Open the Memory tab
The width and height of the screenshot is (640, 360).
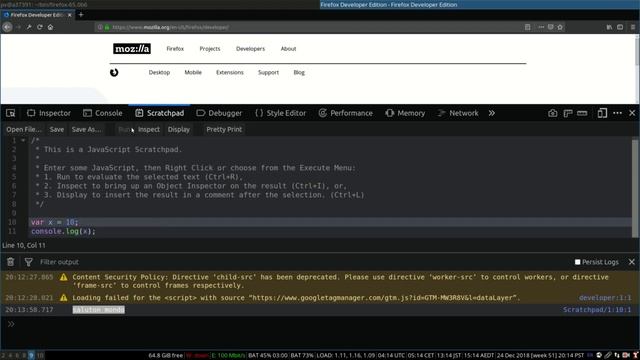click(405, 113)
